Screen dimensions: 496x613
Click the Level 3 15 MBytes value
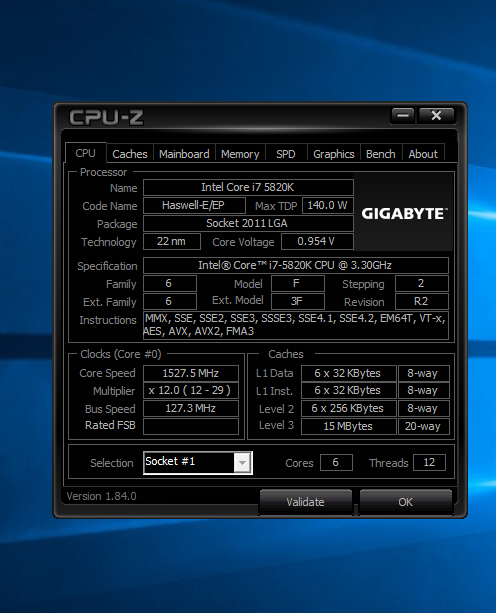coord(348,426)
